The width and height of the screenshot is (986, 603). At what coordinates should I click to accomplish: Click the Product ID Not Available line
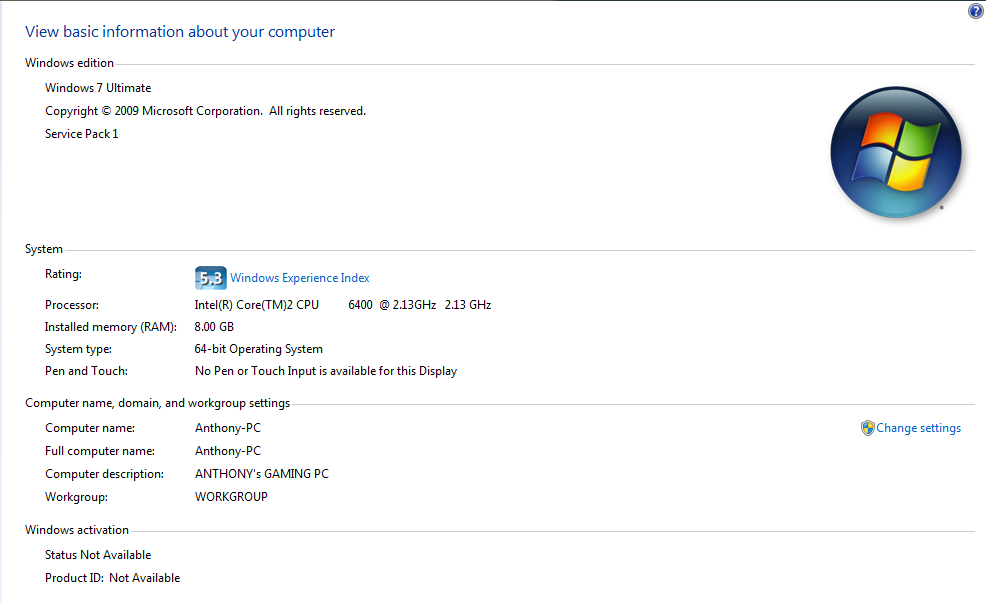coord(113,578)
